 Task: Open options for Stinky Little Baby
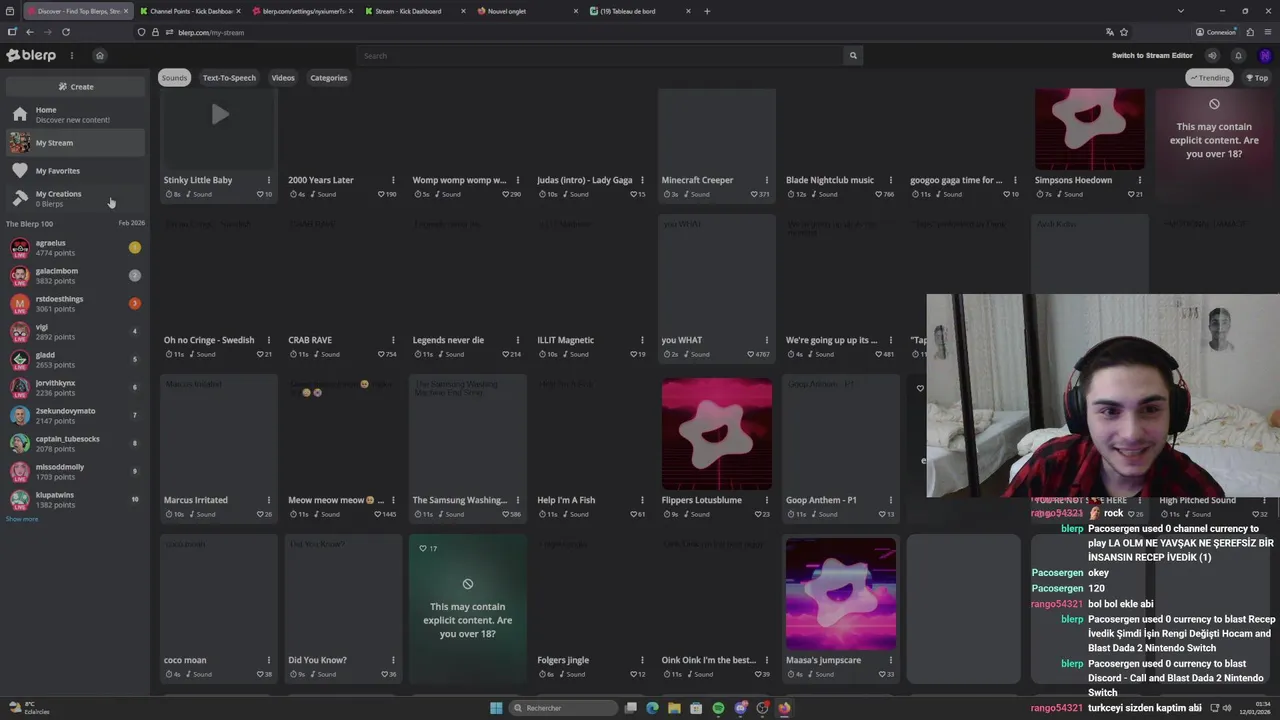[268, 180]
